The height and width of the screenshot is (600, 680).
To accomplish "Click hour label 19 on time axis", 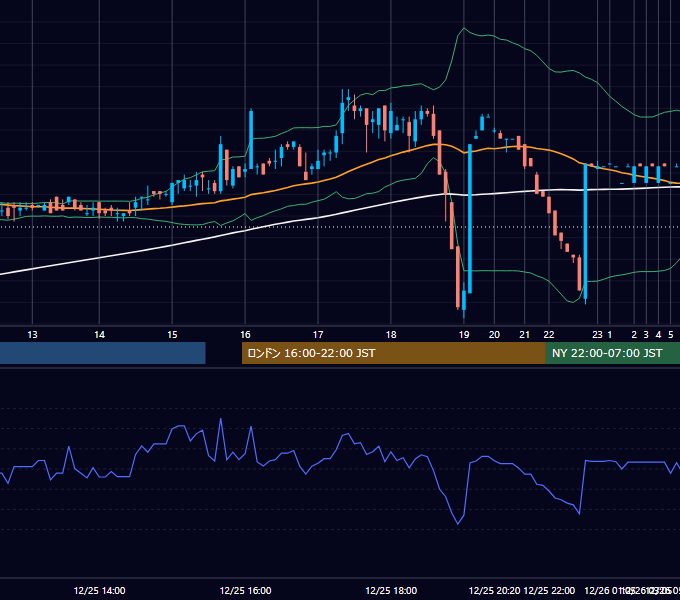I will point(464,335).
